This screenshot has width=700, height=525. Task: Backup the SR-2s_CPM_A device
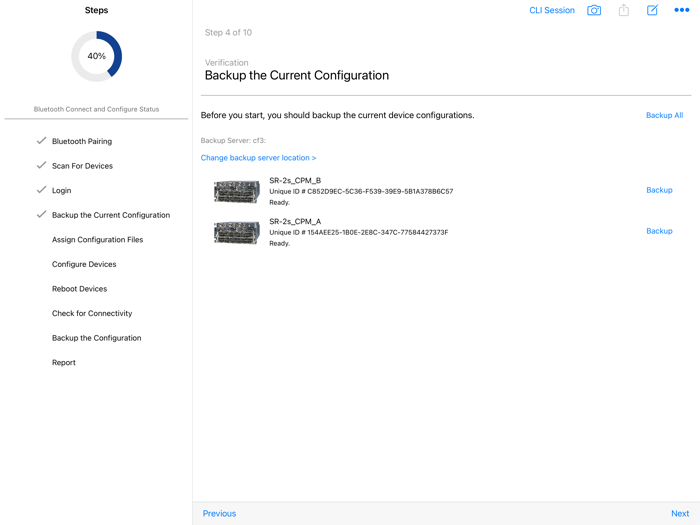point(659,231)
